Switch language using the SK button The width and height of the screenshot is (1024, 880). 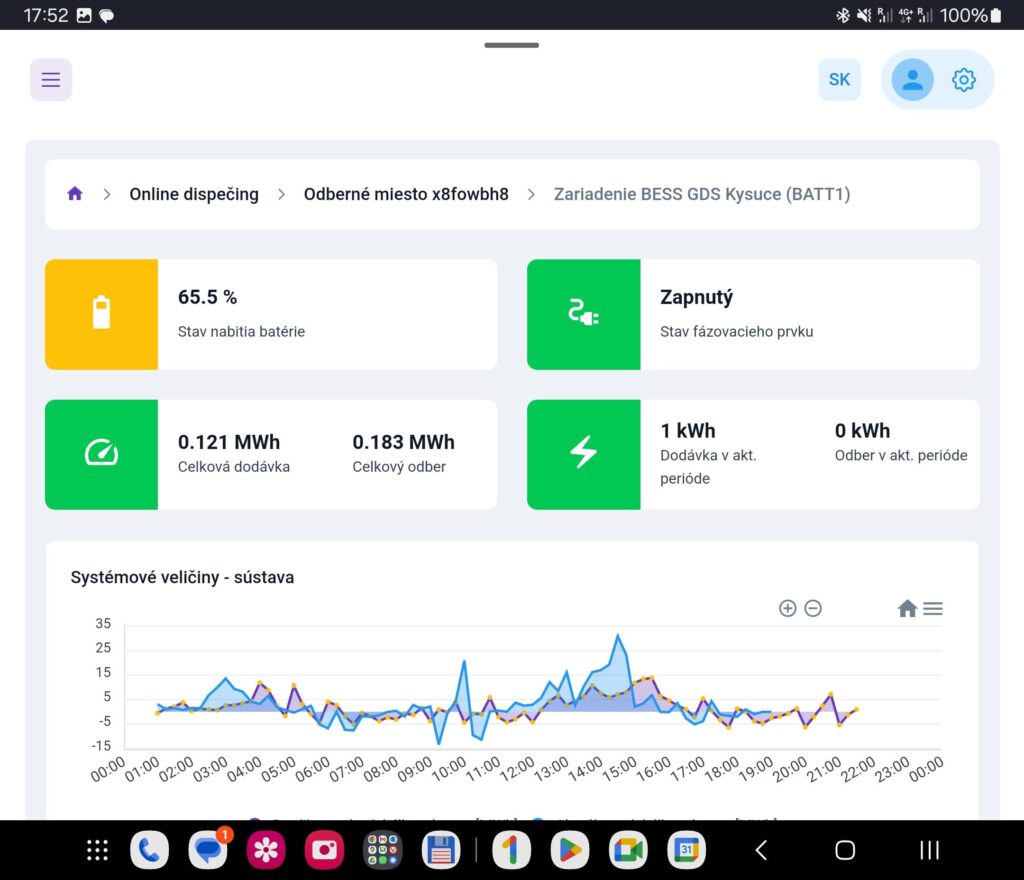[x=839, y=80]
